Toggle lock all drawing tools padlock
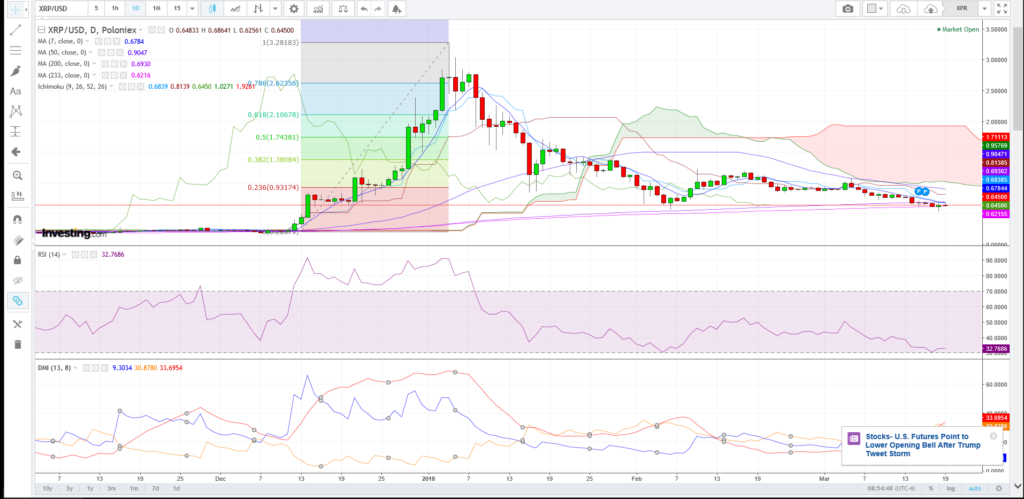Image resolution: width=1024 pixels, height=499 pixels. pos(17,260)
